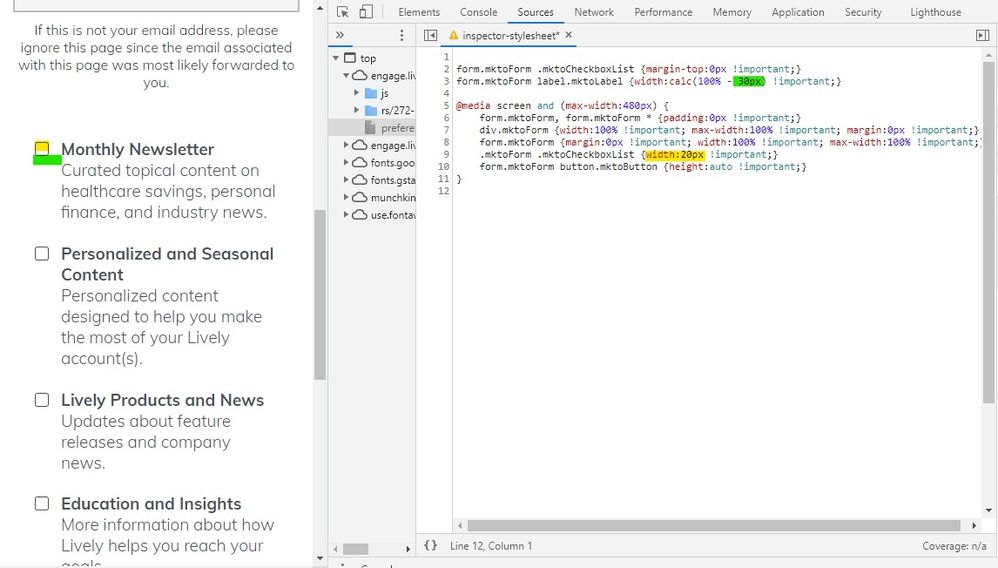Toggle the device toolbar icon

[x=366, y=12]
